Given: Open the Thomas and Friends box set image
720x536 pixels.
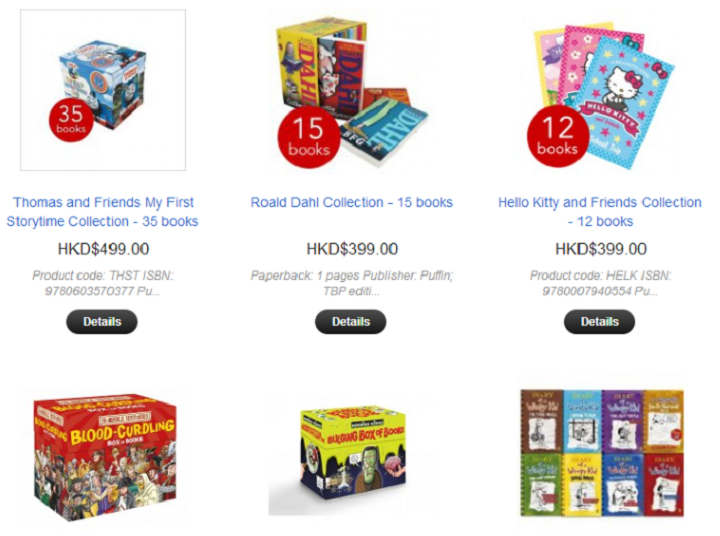Looking at the screenshot, I should pyautogui.click(x=103, y=90).
